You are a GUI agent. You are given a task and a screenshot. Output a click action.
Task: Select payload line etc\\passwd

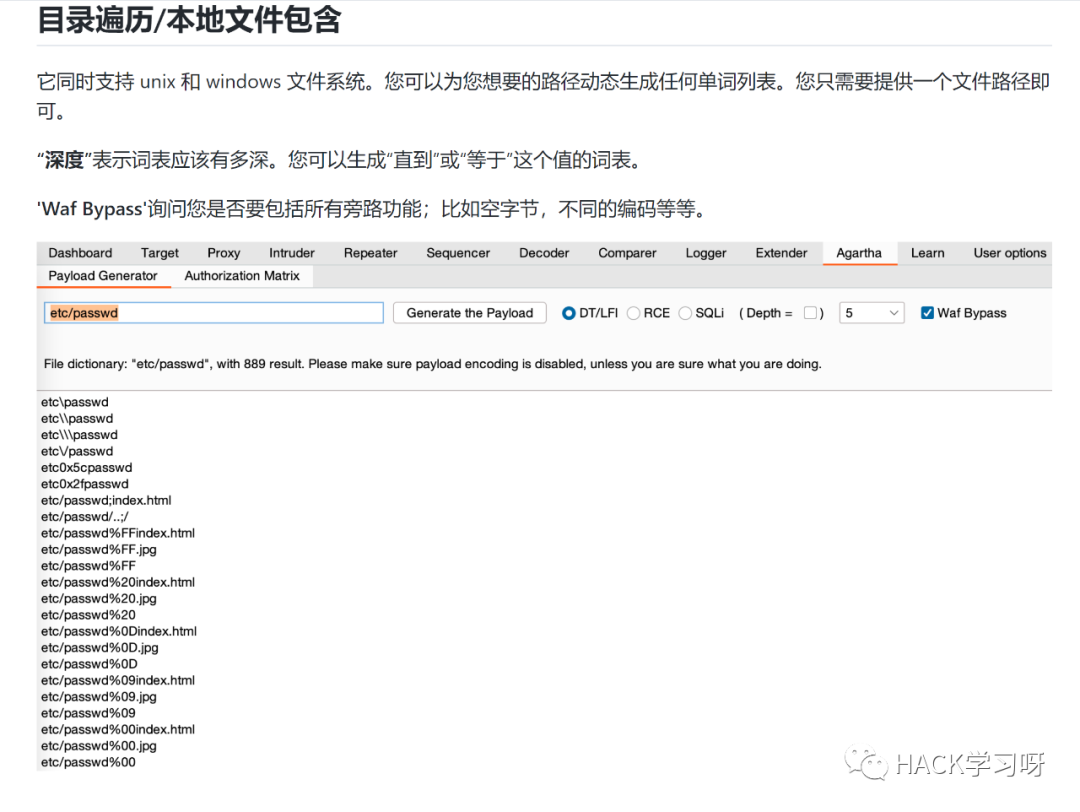[x=76, y=419]
